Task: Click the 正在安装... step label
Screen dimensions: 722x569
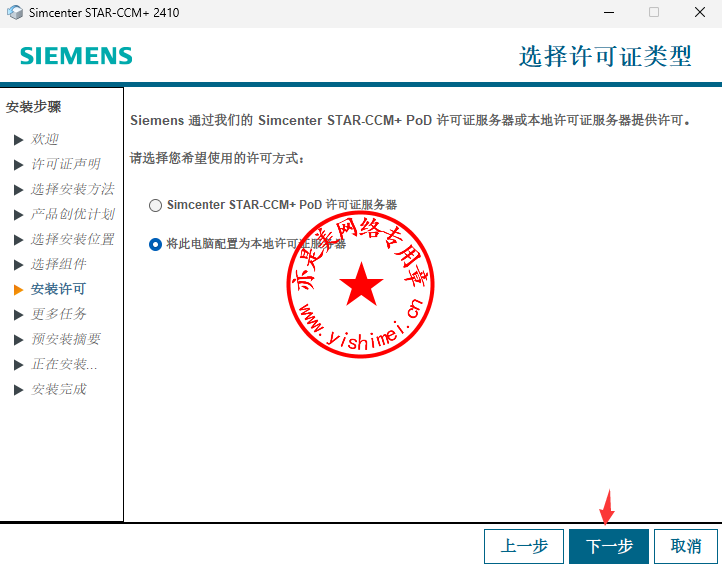Action: click(x=64, y=365)
